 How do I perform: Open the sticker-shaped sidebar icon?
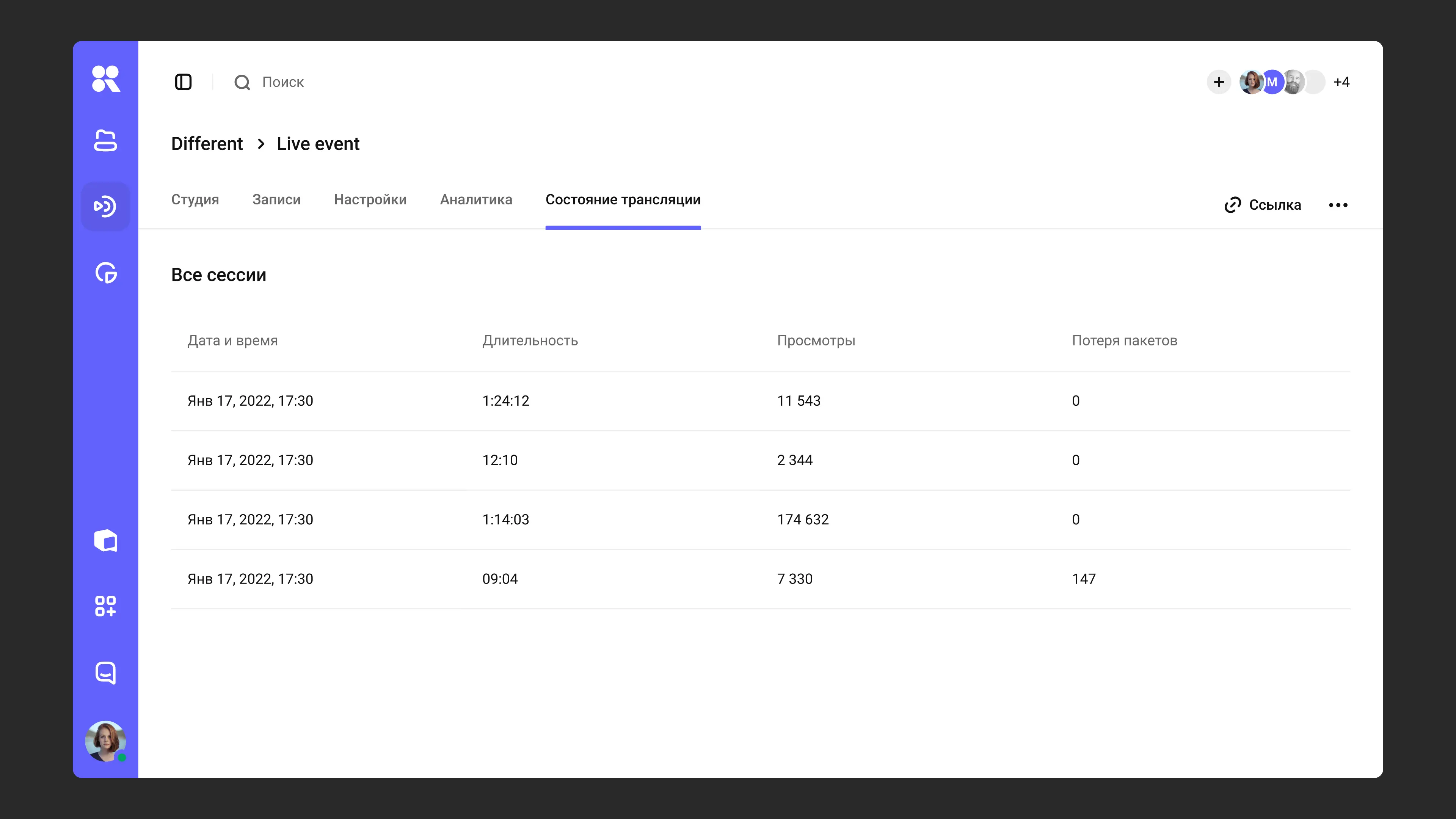click(106, 273)
